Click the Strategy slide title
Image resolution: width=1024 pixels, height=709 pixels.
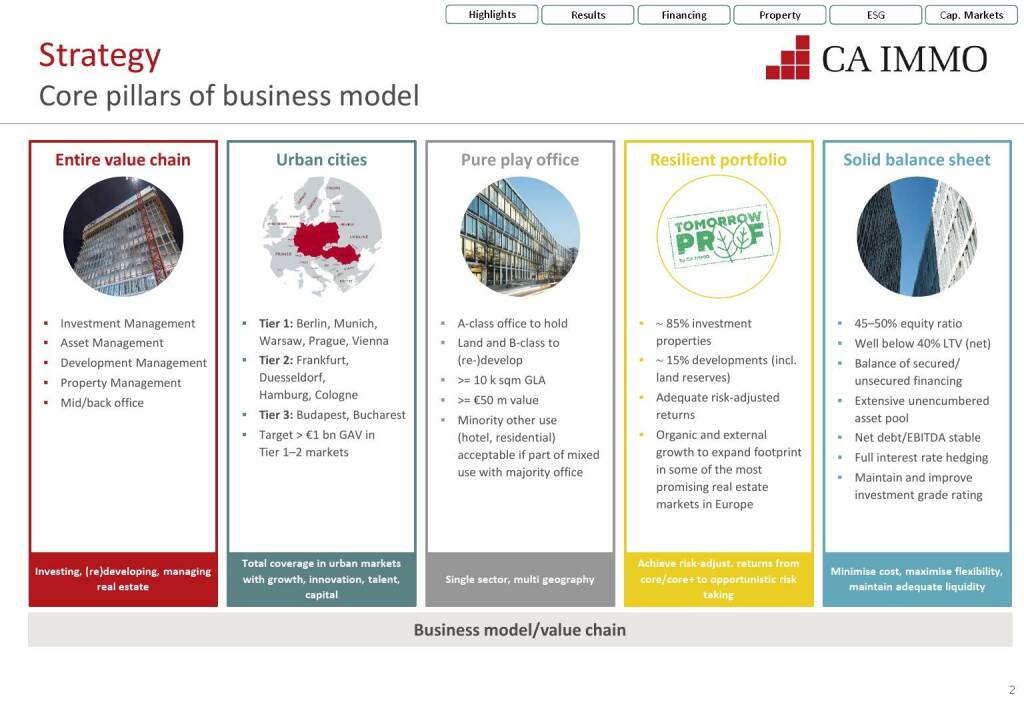point(100,56)
